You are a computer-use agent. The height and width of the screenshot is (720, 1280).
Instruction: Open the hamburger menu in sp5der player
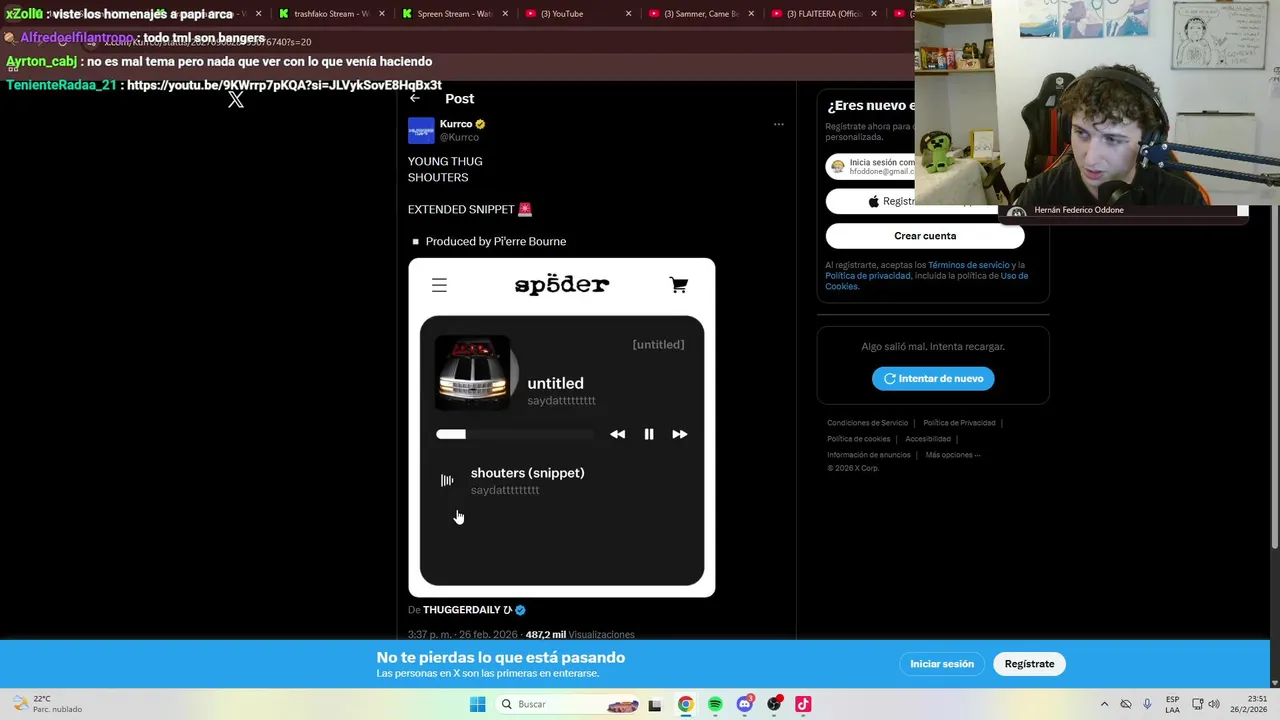tap(439, 285)
